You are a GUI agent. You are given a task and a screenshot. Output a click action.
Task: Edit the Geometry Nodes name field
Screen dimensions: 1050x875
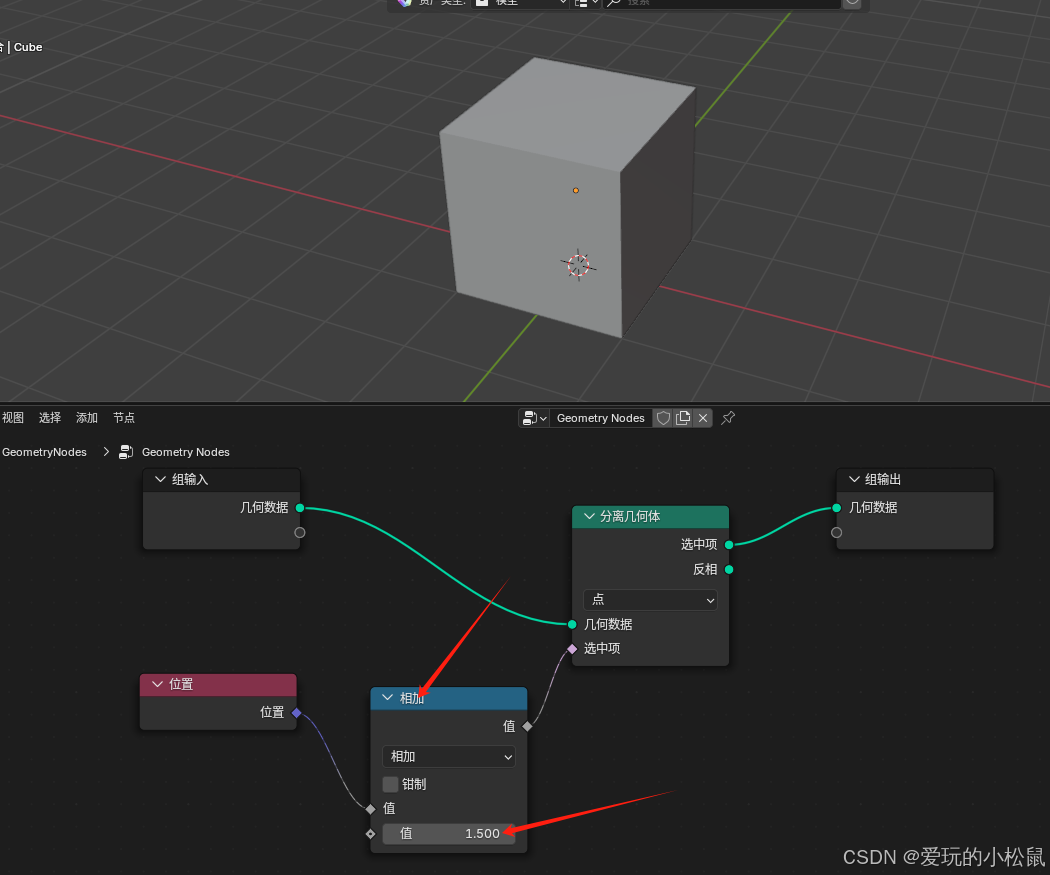pyautogui.click(x=601, y=418)
